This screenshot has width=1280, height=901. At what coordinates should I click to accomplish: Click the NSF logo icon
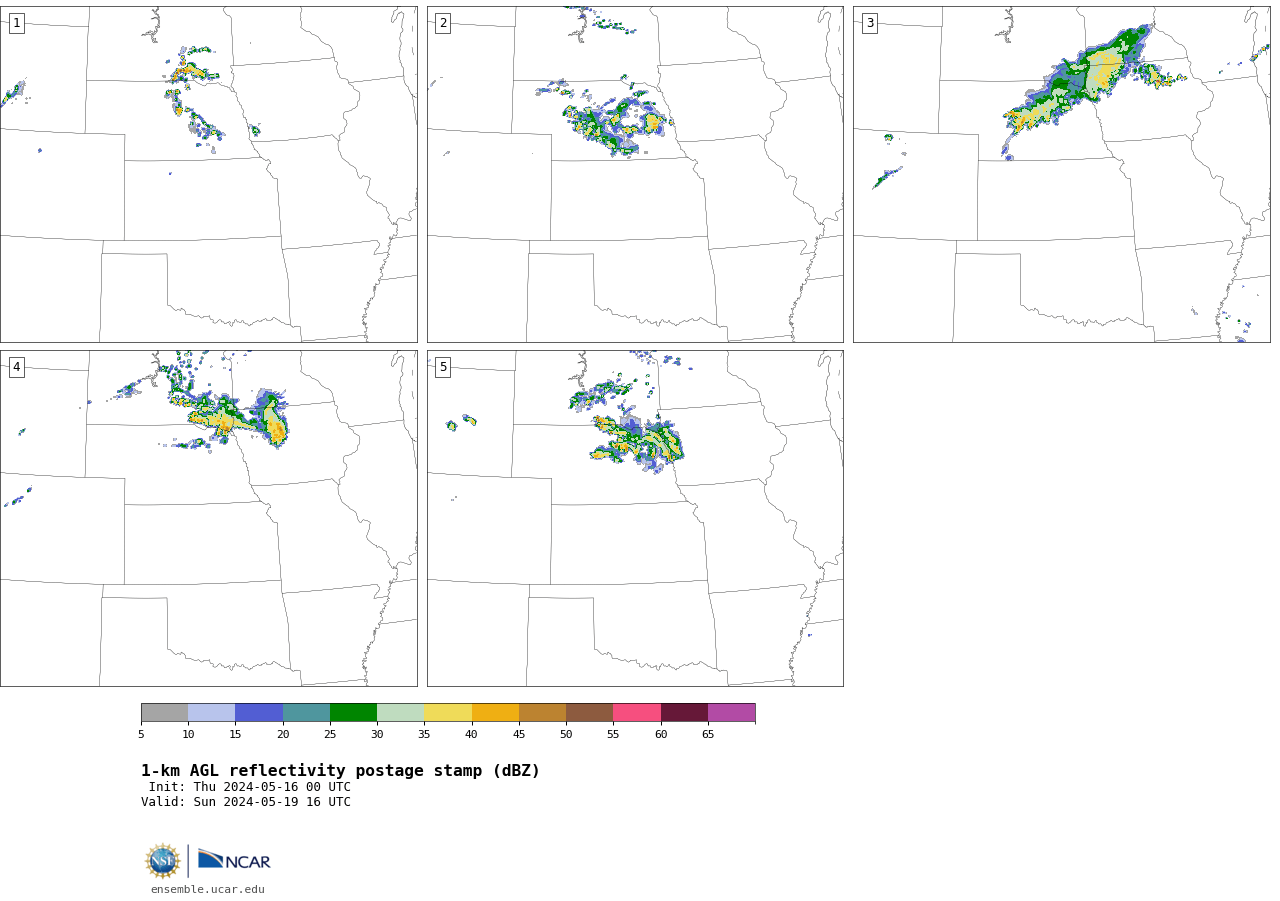(163, 861)
